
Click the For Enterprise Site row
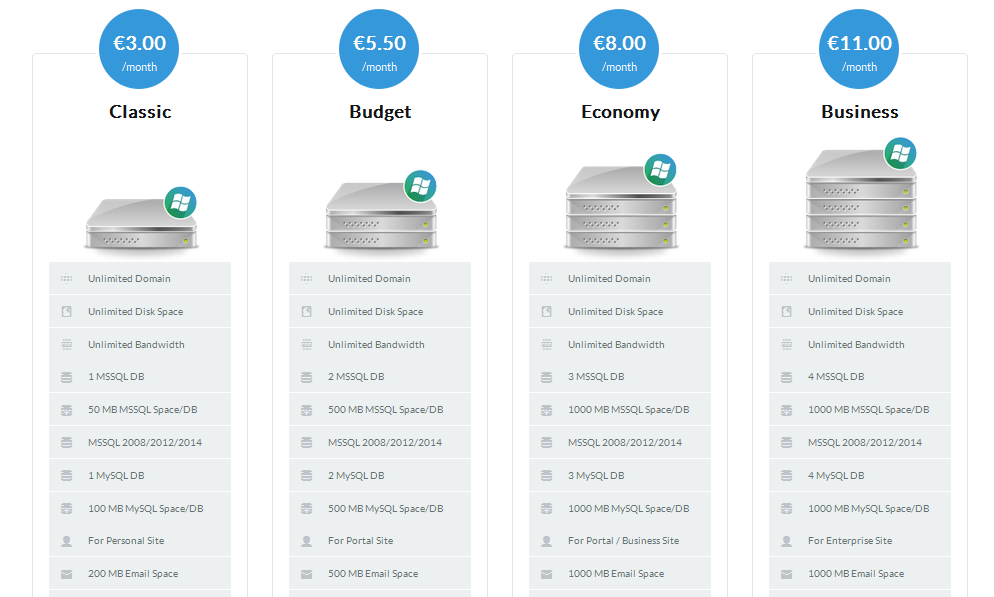pyautogui.click(x=860, y=541)
